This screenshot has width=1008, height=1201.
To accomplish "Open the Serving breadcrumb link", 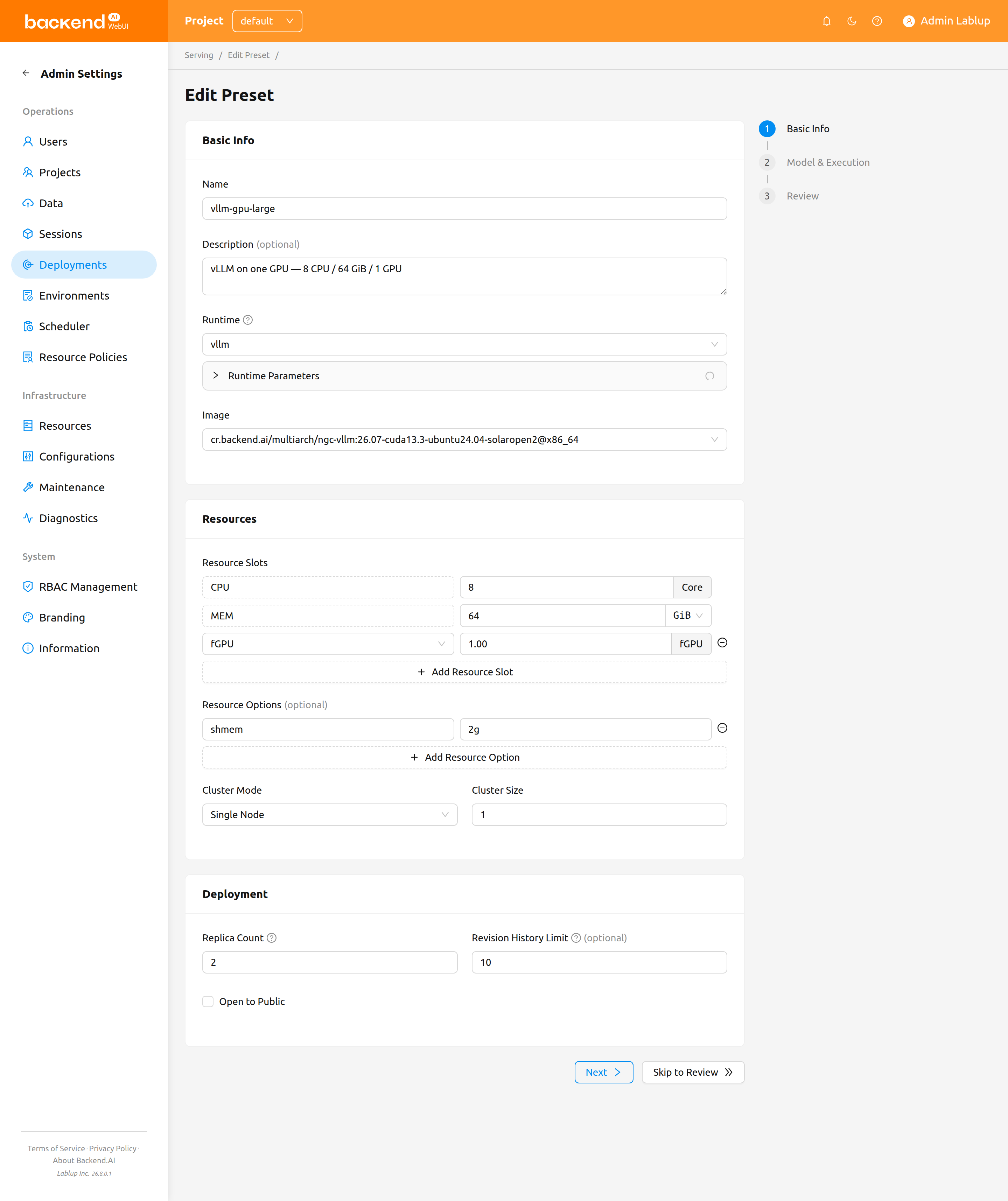I will click(198, 56).
